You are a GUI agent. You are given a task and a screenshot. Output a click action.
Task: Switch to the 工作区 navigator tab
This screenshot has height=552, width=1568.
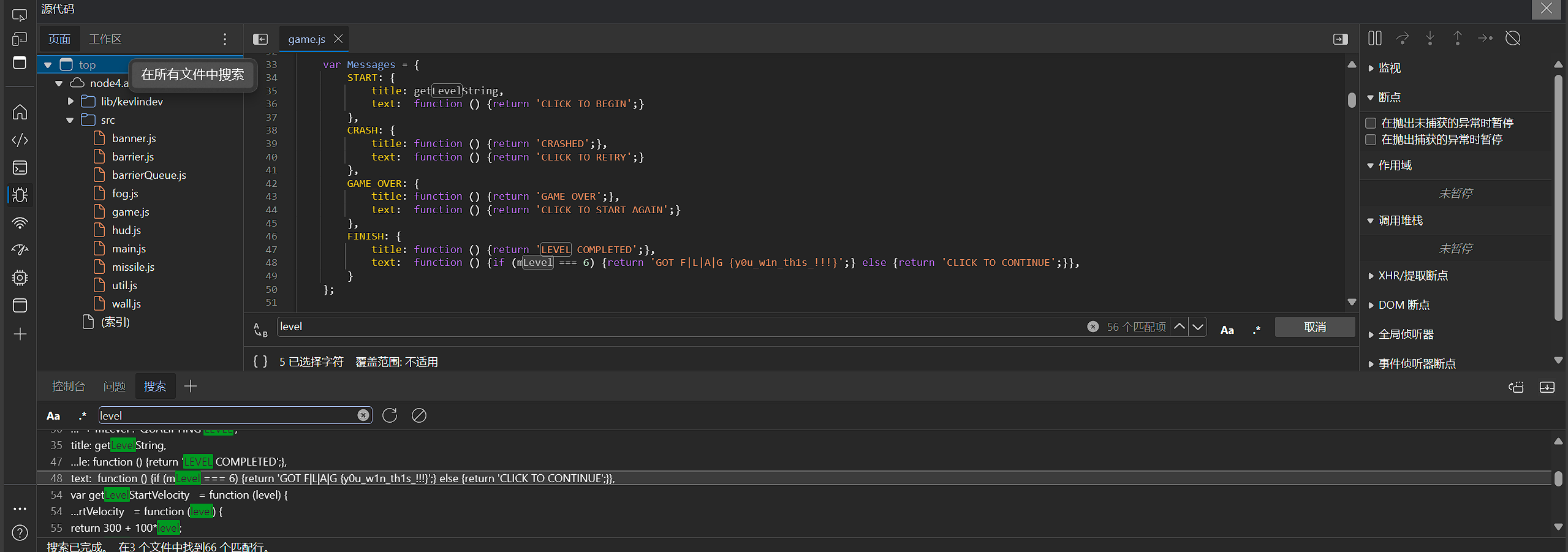tap(105, 39)
